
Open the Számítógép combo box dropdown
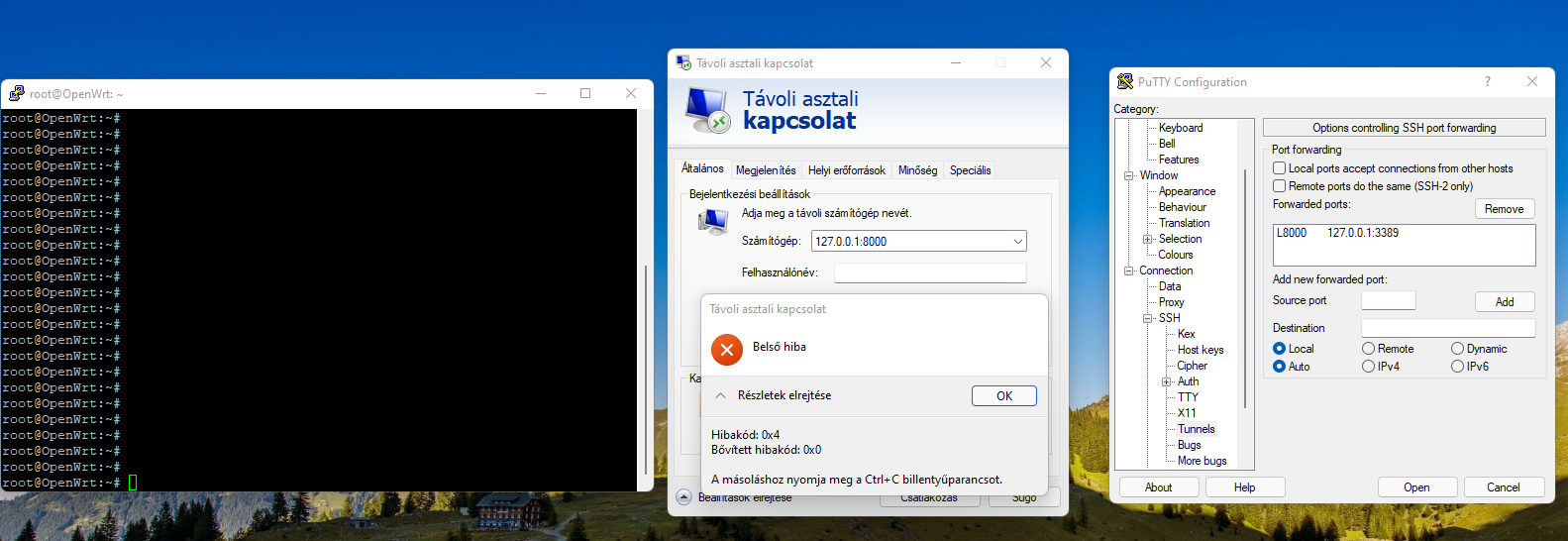coord(1017,241)
